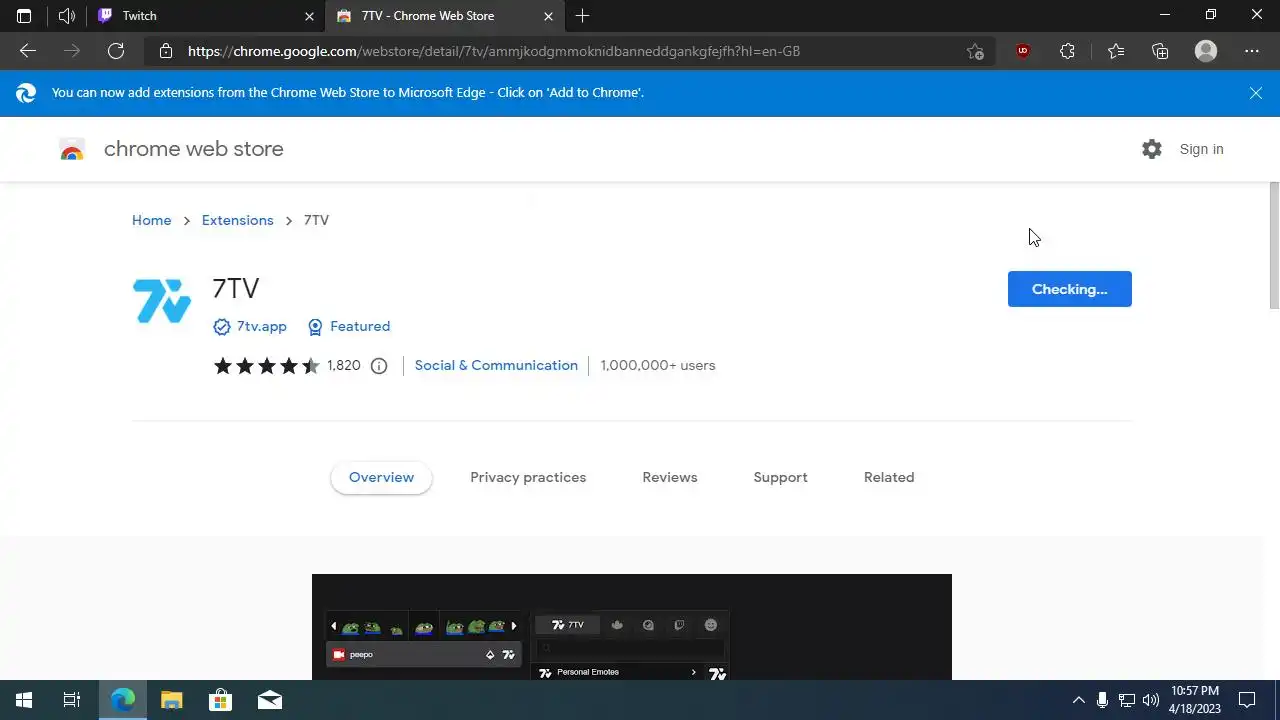The image size is (1280, 720).
Task: Open the Web Store settings gear
Action: [1152, 149]
